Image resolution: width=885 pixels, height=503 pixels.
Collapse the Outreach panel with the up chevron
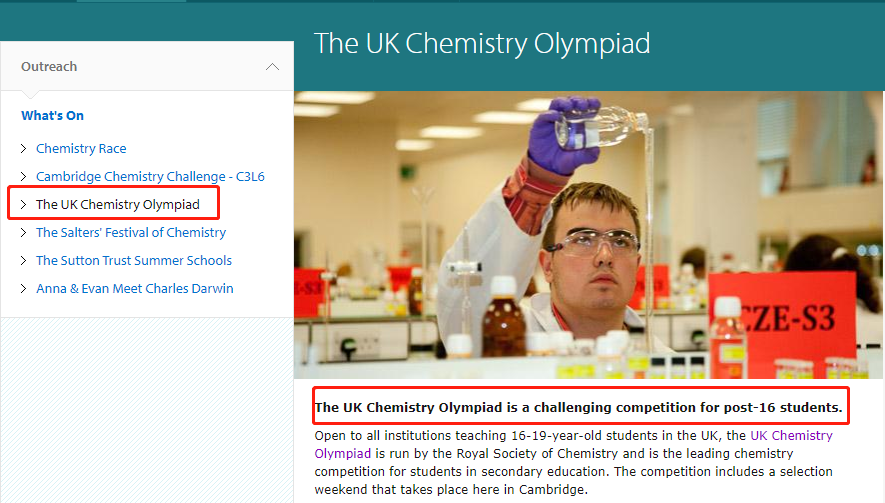[x=272, y=67]
